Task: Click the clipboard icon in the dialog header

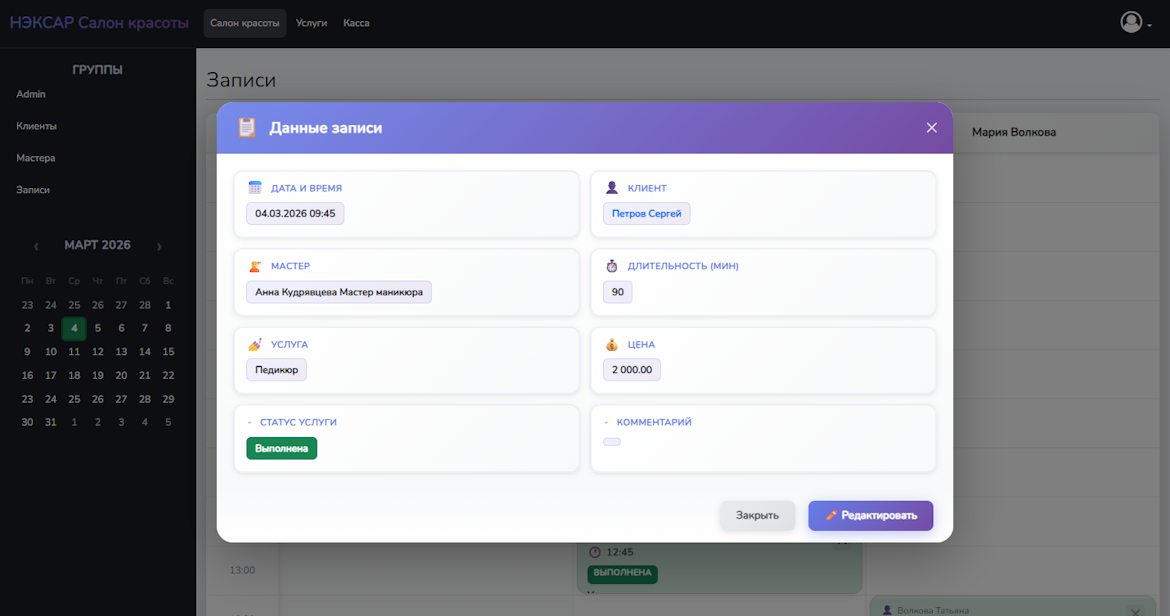Action: click(247, 128)
